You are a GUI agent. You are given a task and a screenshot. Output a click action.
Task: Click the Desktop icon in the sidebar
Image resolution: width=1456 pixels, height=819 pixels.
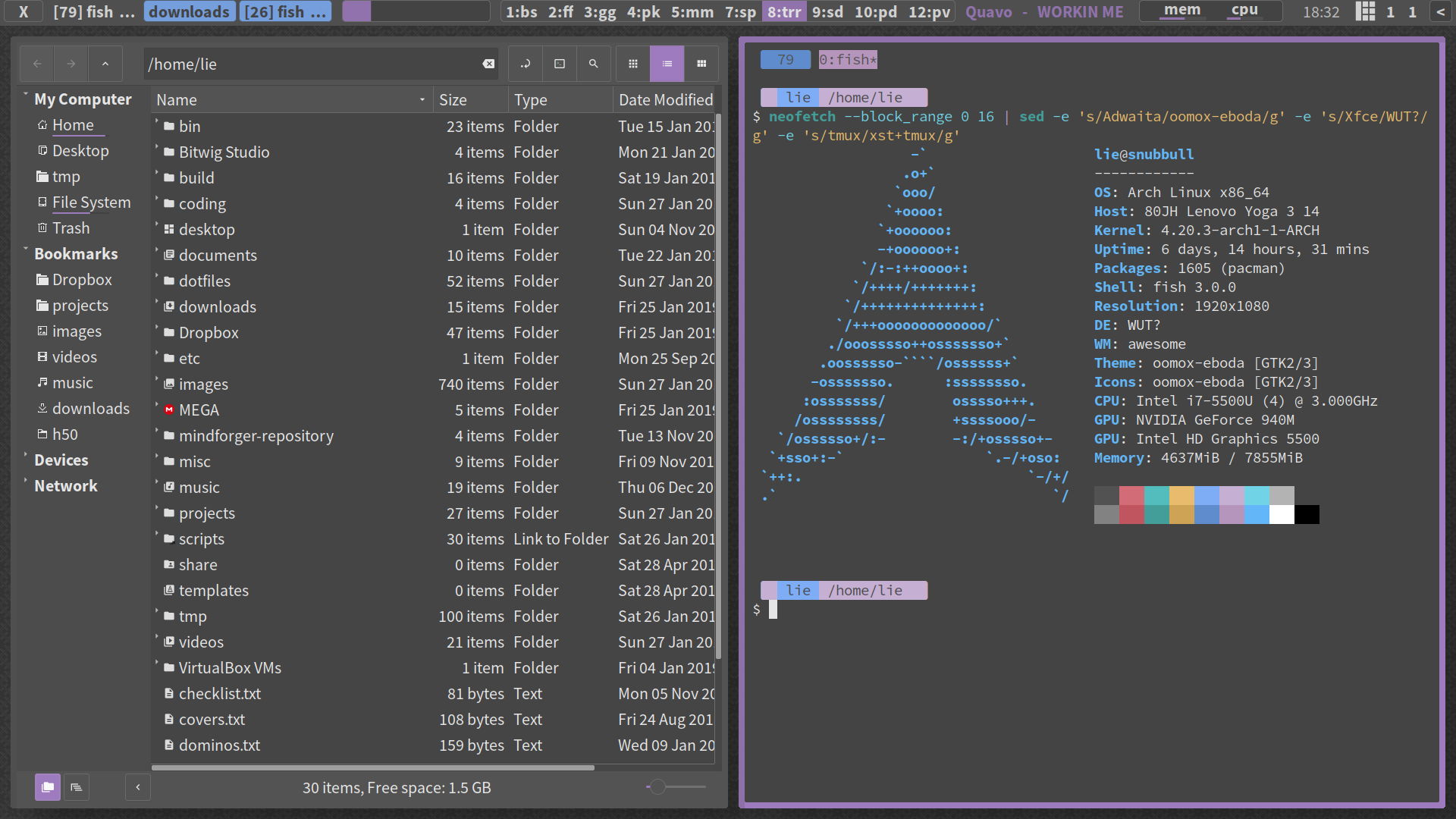pyautogui.click(x=42, y=151)
